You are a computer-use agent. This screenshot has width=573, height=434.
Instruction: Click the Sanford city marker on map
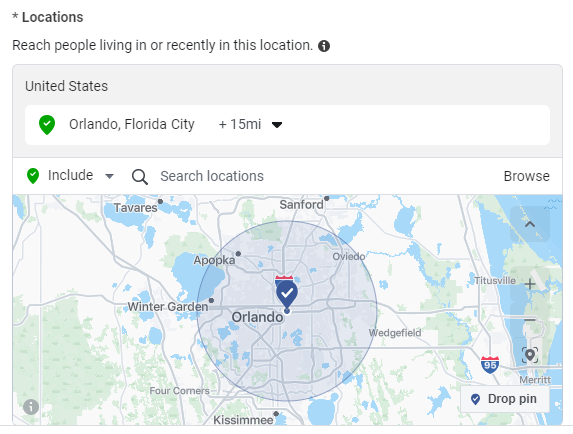click(x=327, y=198)
